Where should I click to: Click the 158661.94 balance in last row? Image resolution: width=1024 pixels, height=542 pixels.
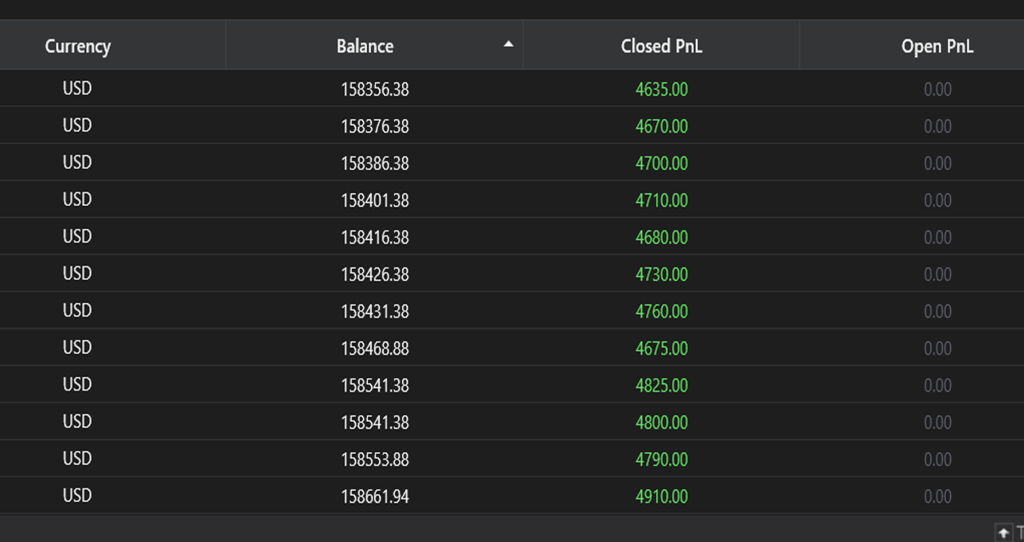[374, 497]
